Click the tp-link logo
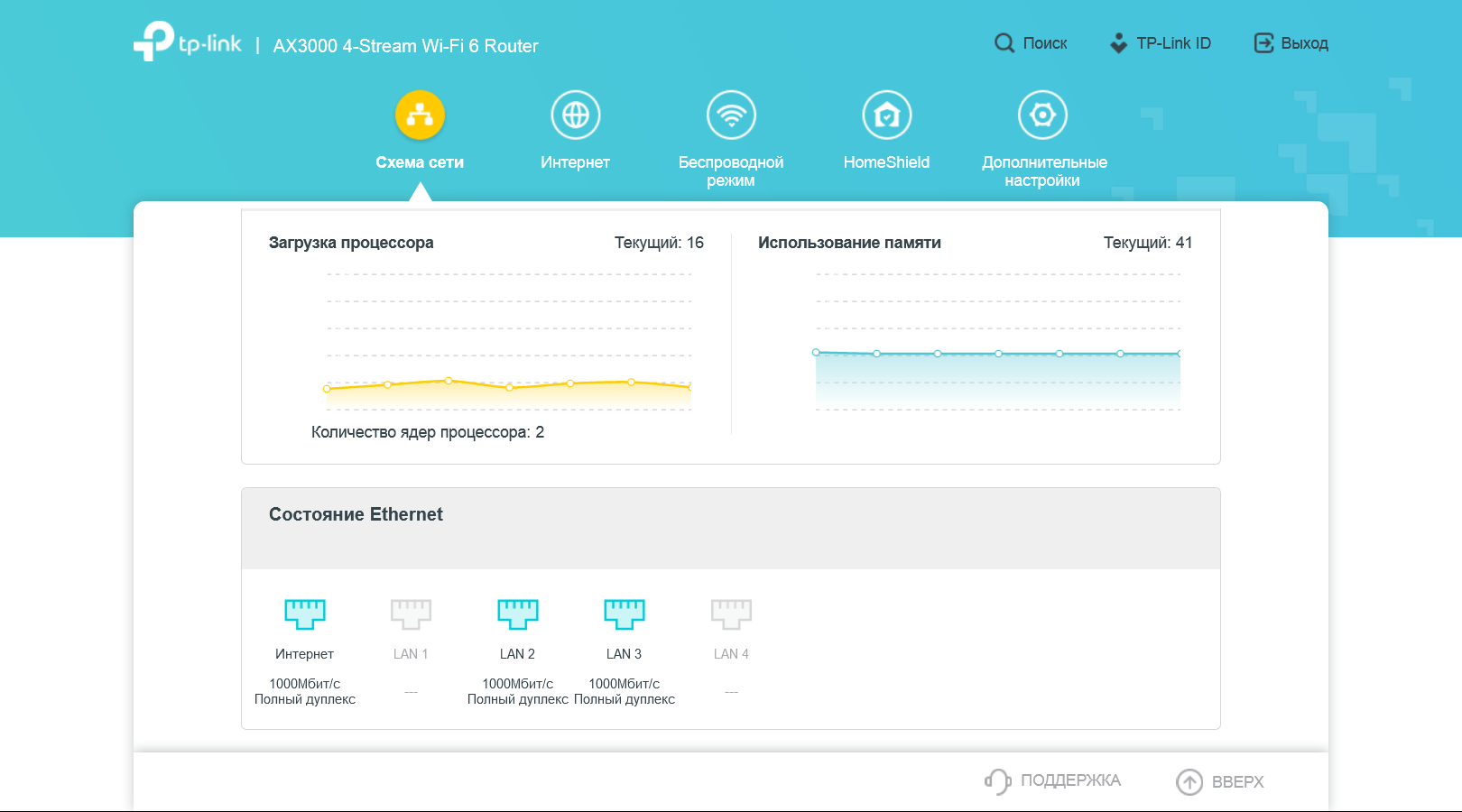Viewport: 1462px width, 812px height. (188, 42)
